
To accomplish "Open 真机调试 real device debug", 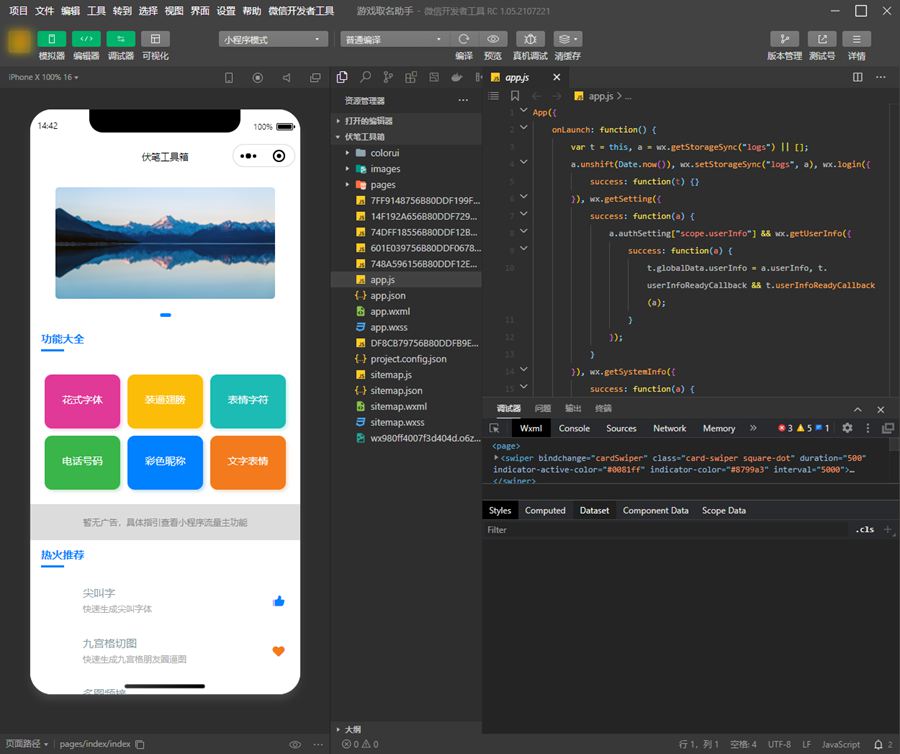I will click(530, 39).
